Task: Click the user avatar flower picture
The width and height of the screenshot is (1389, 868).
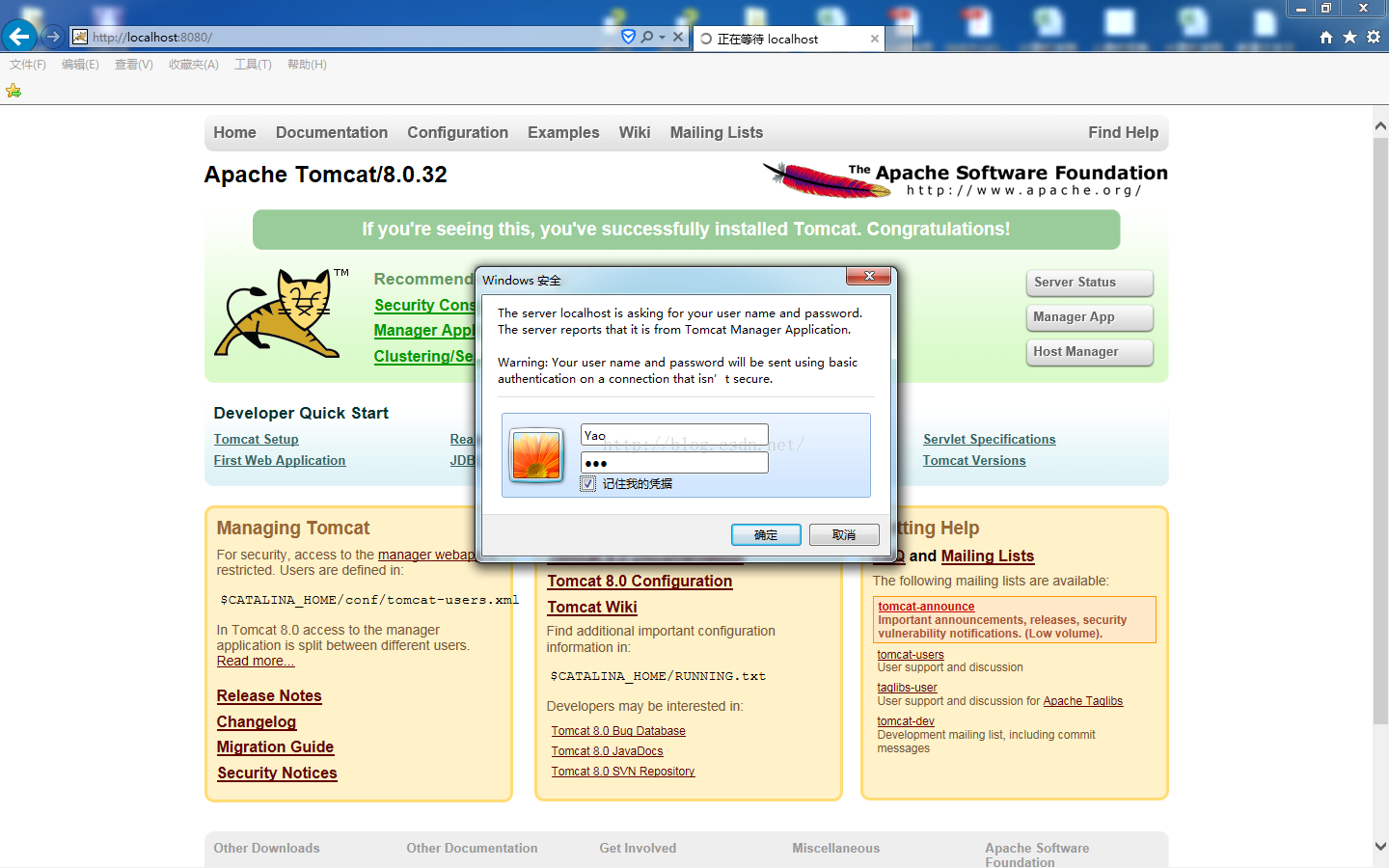Action: [536, 454]
